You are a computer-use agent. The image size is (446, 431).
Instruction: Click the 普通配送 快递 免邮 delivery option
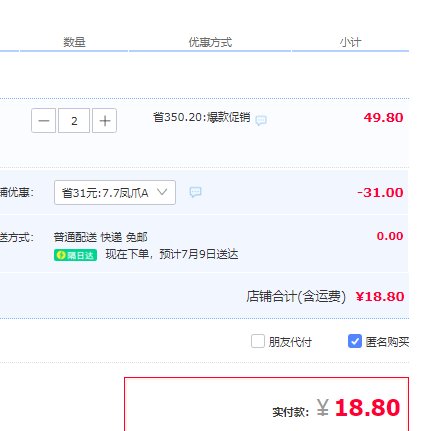[x=100, y=237]
